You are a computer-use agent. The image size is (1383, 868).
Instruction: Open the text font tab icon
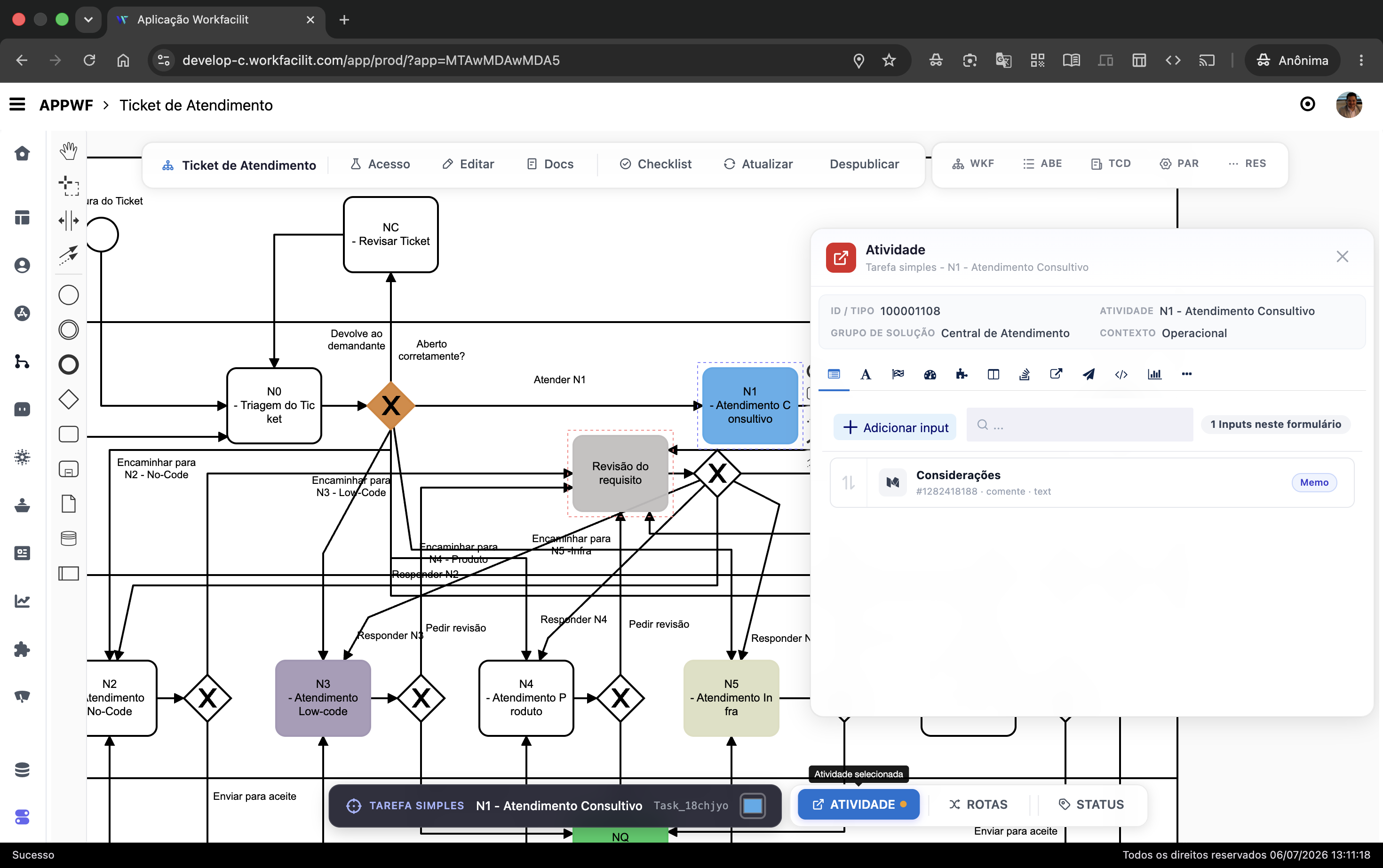click(x=866, y=374)
